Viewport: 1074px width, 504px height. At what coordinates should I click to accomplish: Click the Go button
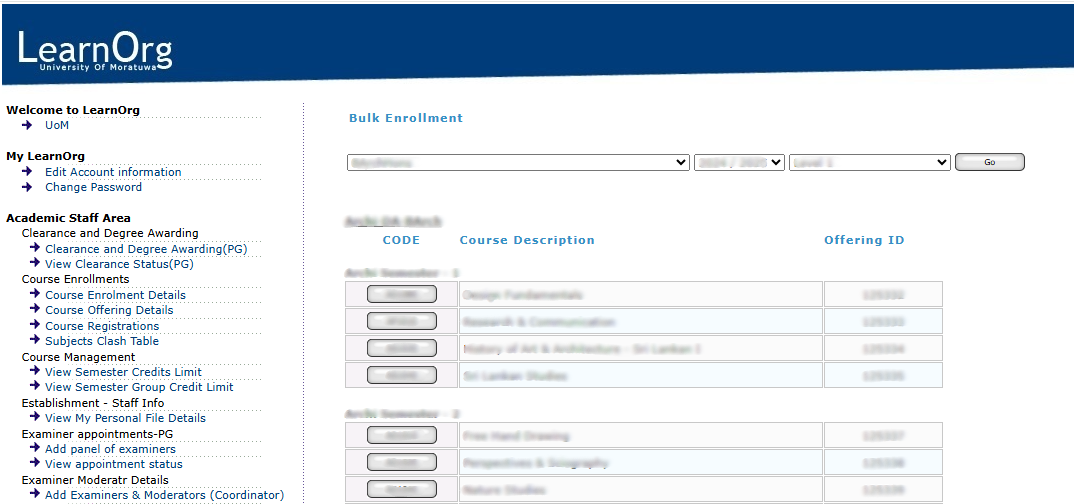[989, 162]
